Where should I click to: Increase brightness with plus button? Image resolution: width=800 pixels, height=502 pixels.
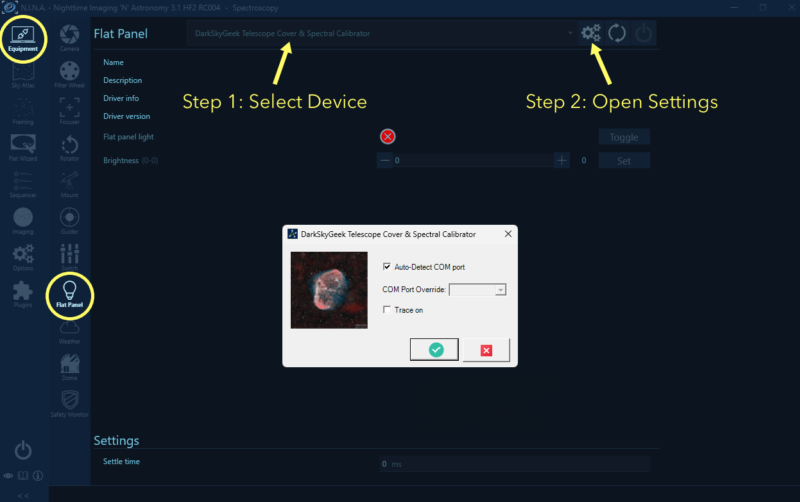click(562, 160)
